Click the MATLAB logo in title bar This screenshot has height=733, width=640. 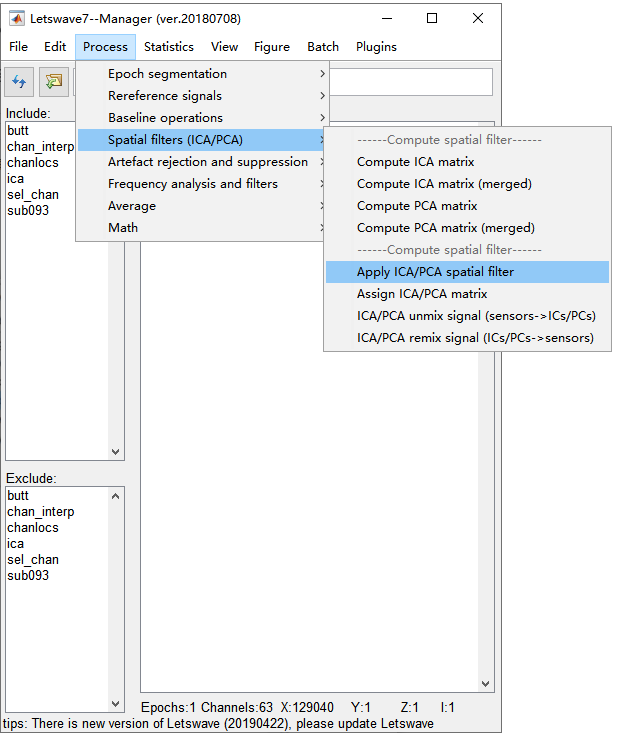[17, 19]
